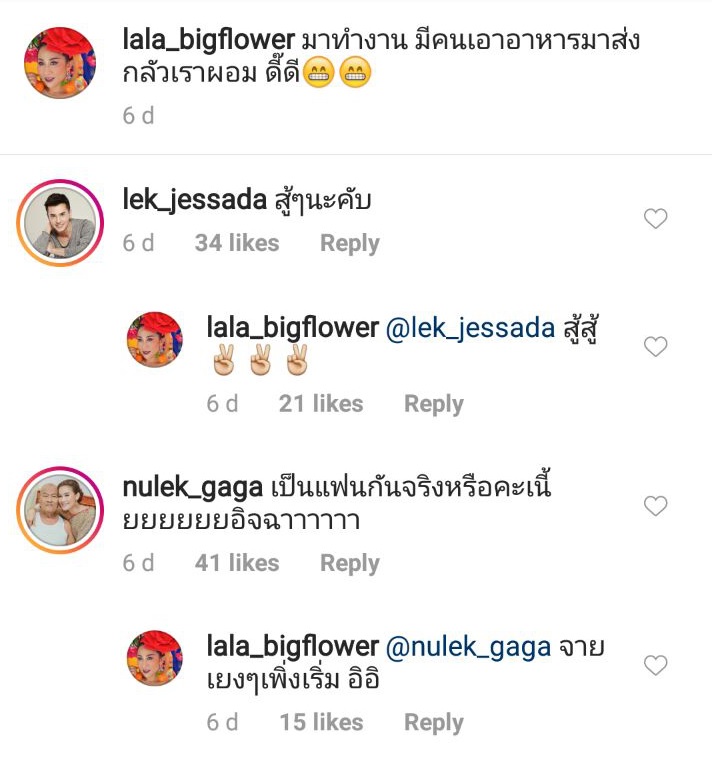Image resolution: width=718 pixels, height=762 pixels.
Task: Open lala_bigflower's avatar on victory emoji reply
Action: pos(155,339)
